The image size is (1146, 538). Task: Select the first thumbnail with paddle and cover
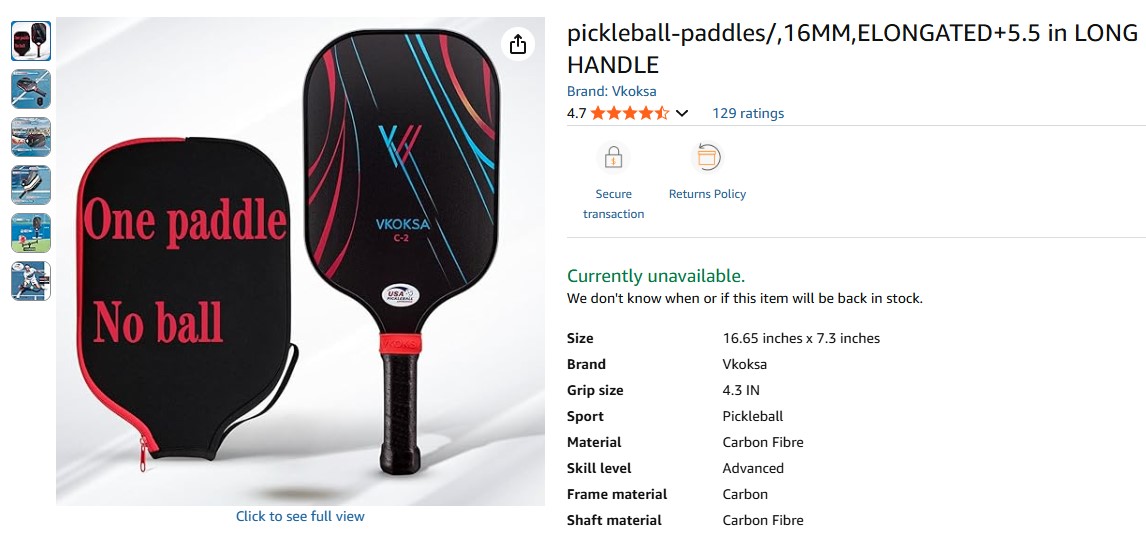tap(31, 41)
